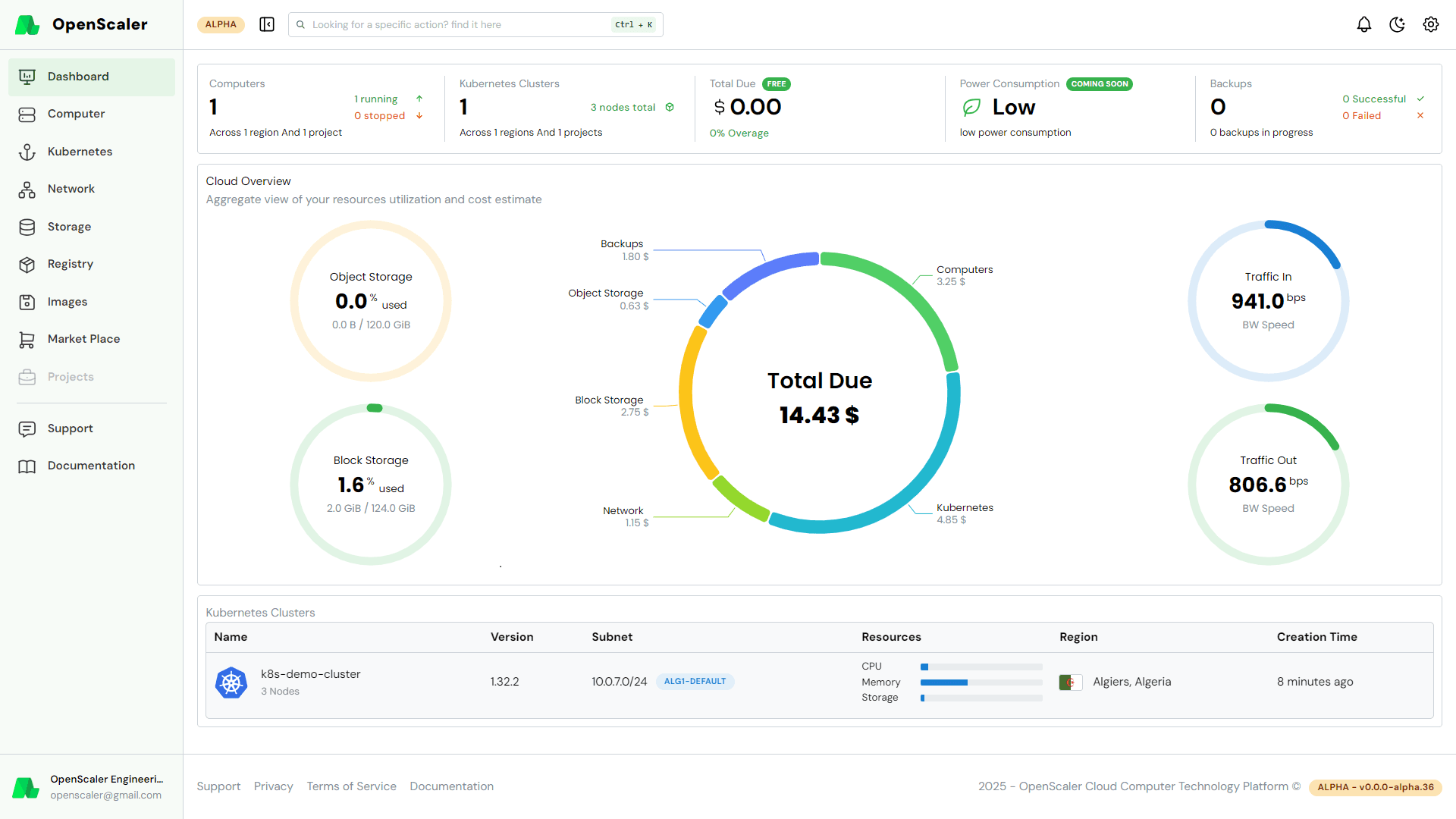Click the ALG1-DEFAULT subnet badge

[x=695, y=681]
